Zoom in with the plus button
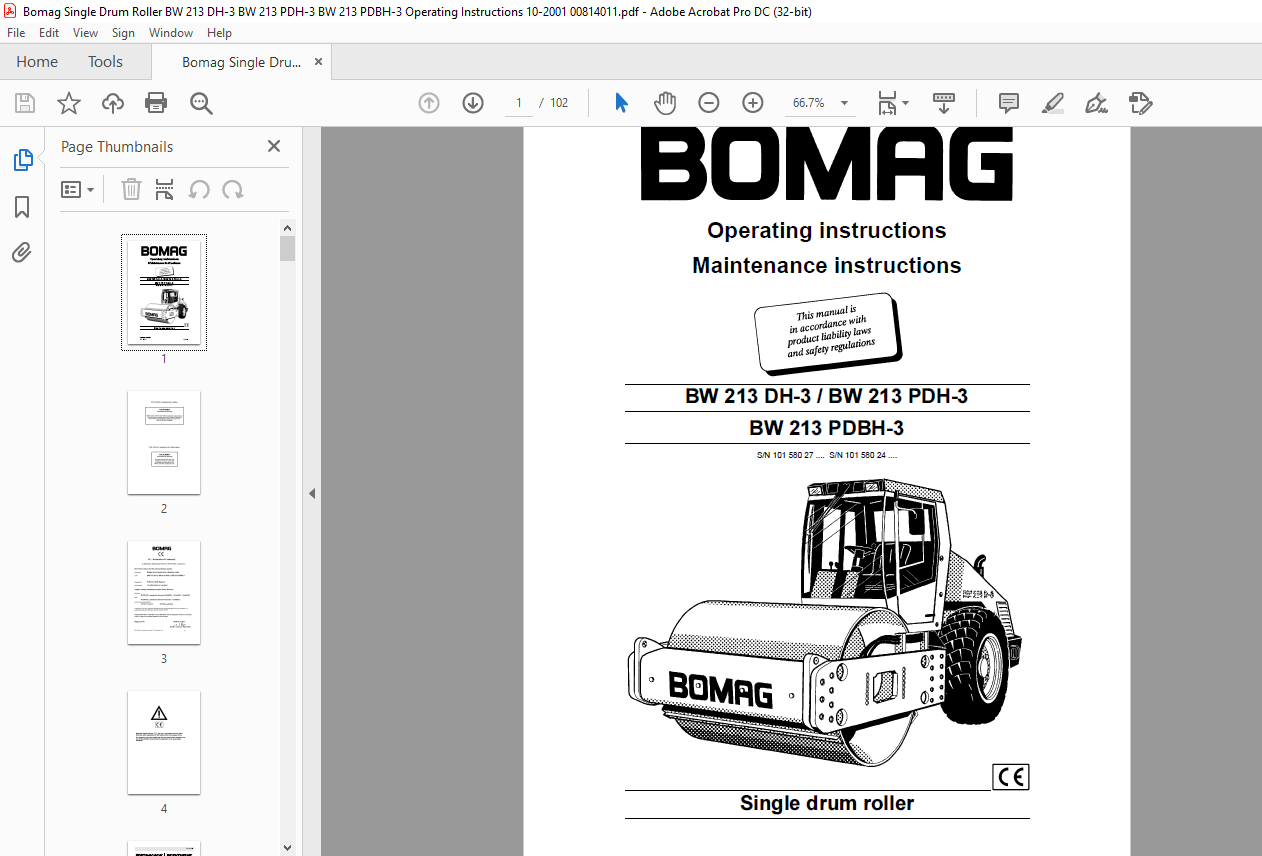The height and width of the screenshot is (856, 1262). [753, 103]
